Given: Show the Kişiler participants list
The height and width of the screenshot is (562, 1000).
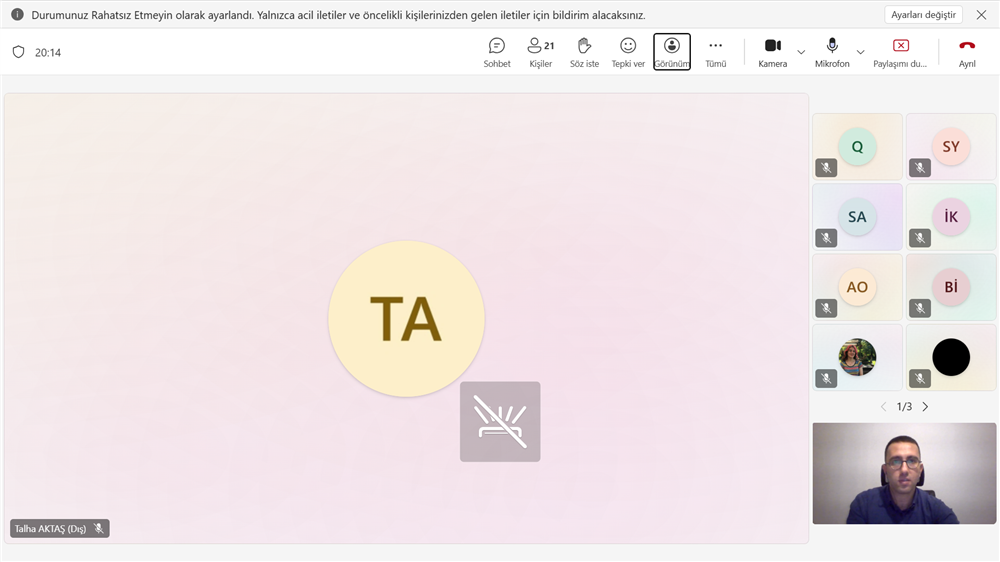Looking at the screenshot, I should pyautogui.click(x=540, y=52).
